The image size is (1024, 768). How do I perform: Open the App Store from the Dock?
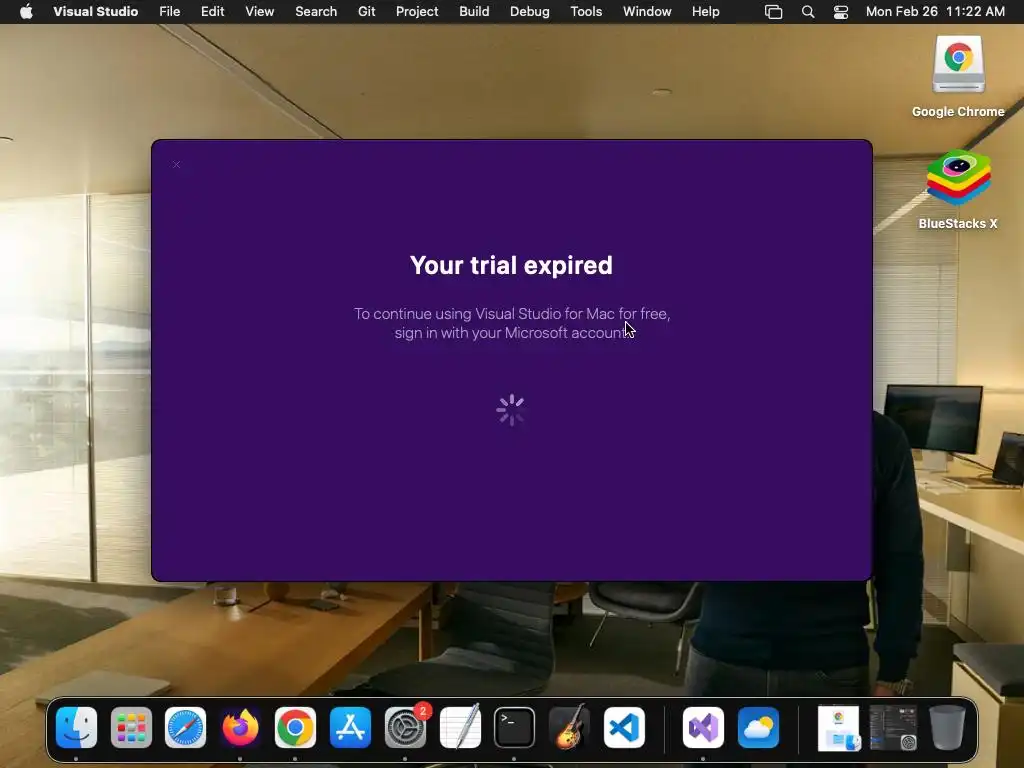point(351,727)
